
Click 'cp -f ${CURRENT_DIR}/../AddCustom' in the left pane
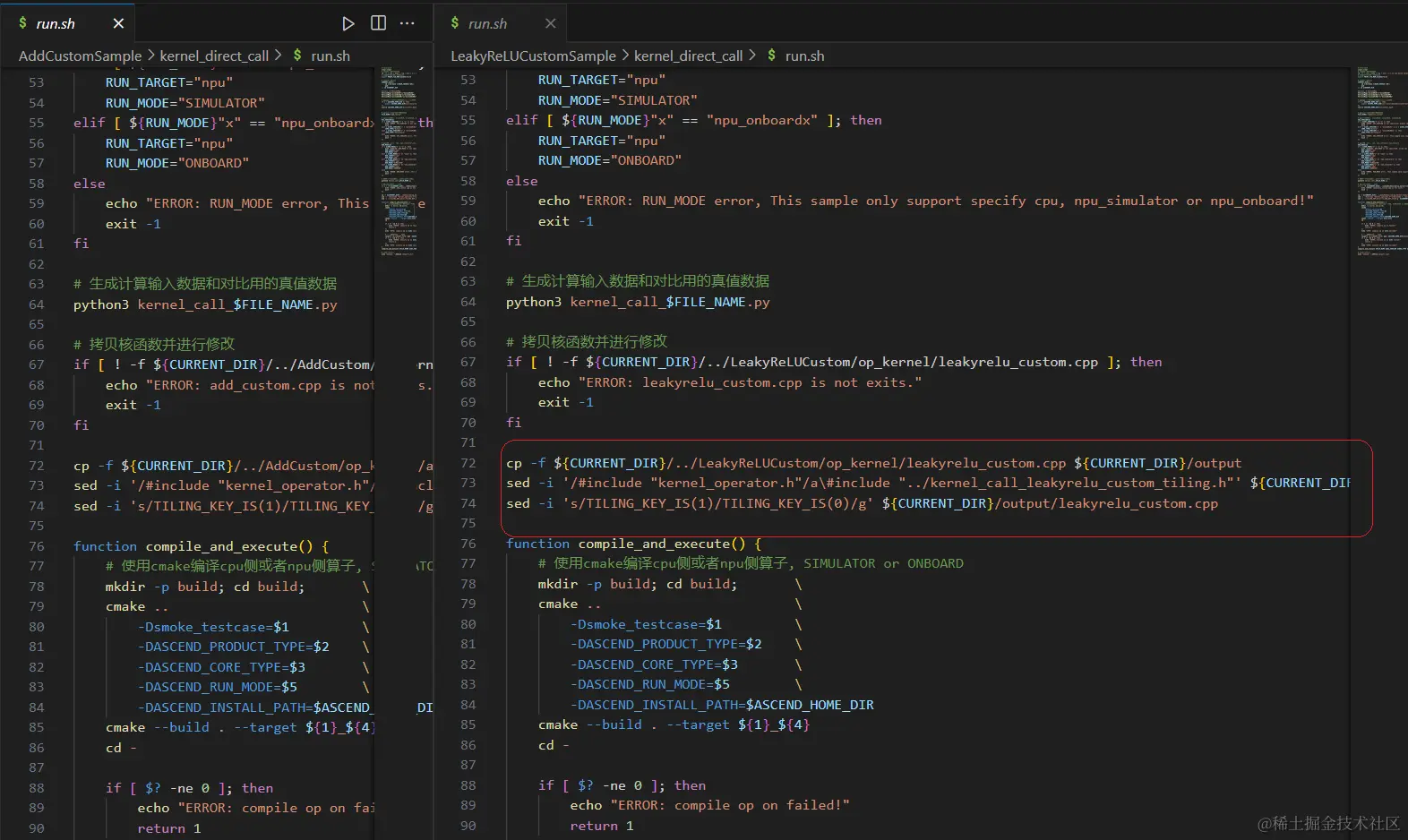tap(223, 466)
